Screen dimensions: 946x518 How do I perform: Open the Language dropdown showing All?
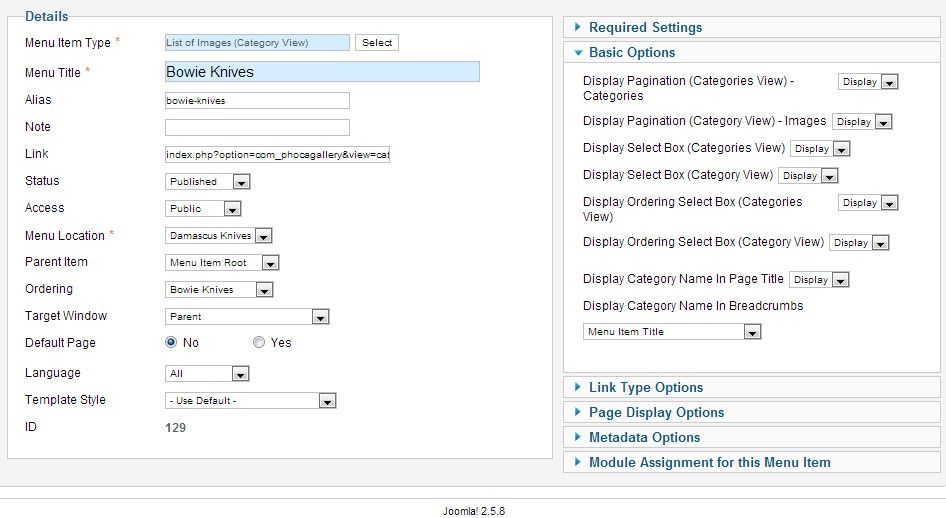tap(207, 374)
